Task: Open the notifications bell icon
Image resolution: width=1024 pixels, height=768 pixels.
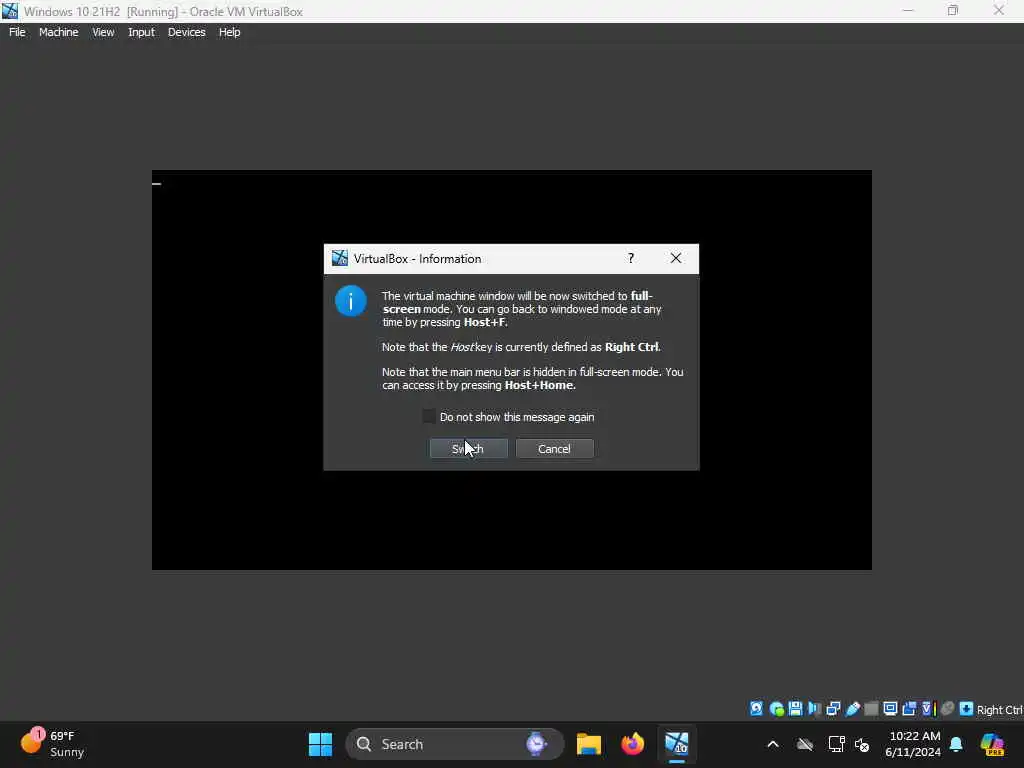Action: (956, 744)
